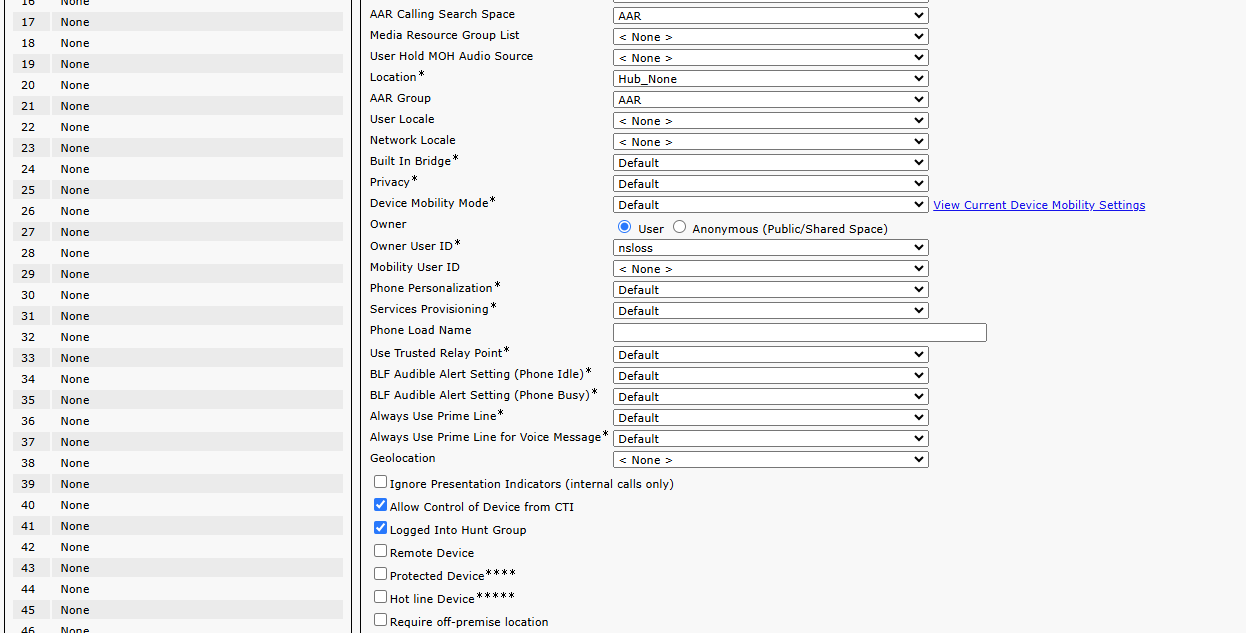This screenshot has width=1246, height=633.
Task: Check Require off-premise location checkbox
Action: [380, 620]
